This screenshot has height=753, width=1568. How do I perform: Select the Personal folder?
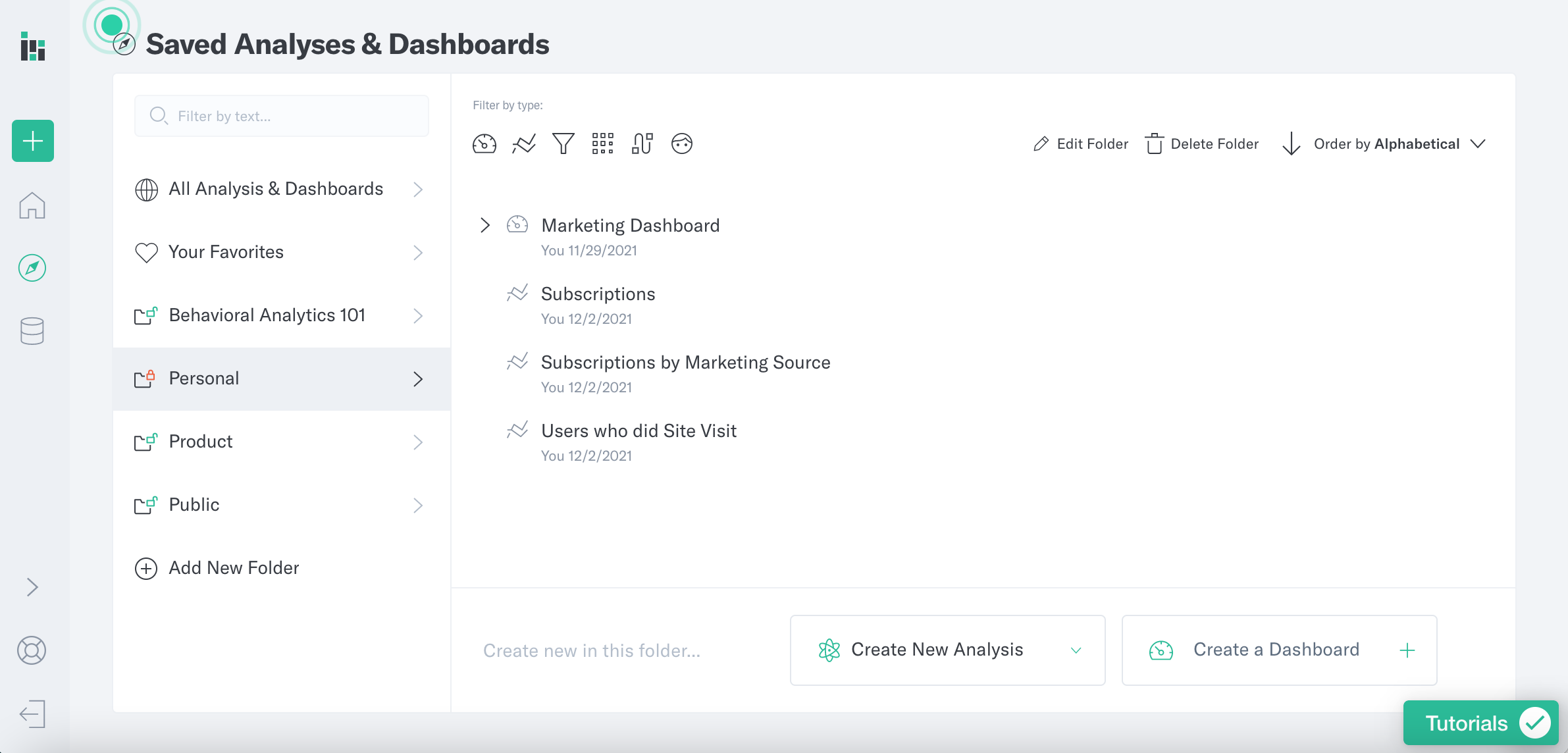(282, 379)
